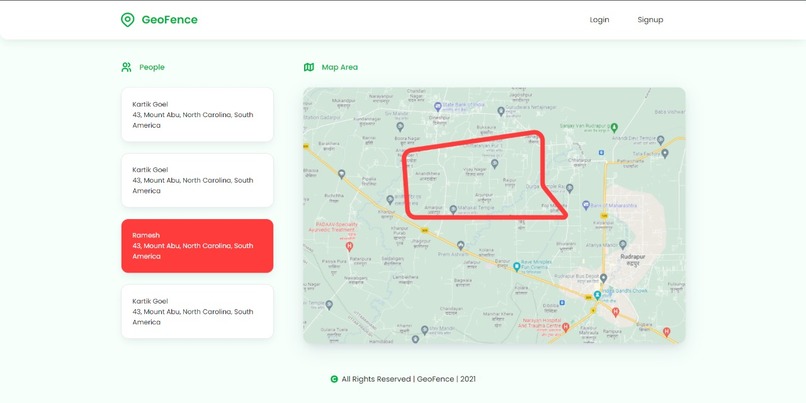Click the Rave Miniplex Fun Cinema pin
The height and width of the screenshot is (403, 806).
(x=517, y=266)
